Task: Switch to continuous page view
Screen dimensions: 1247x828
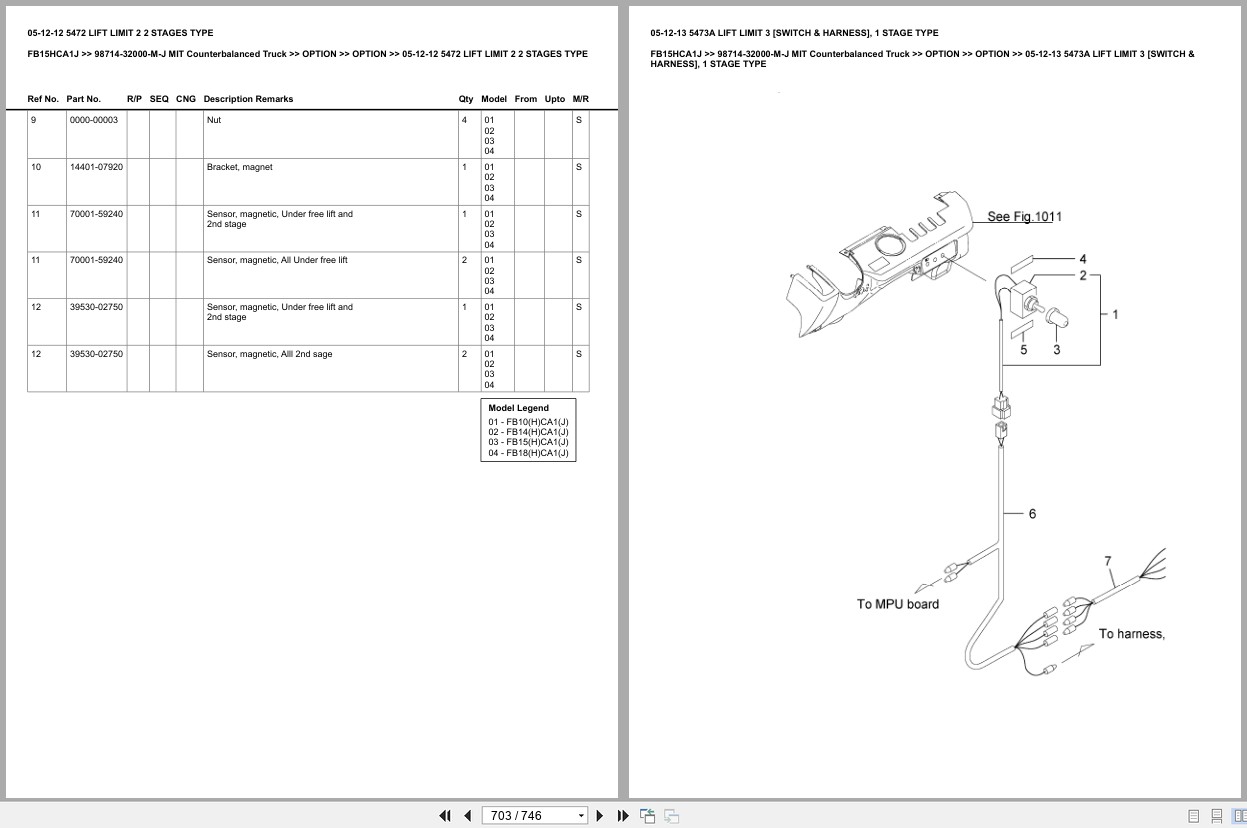Action: pos(1217,816)
